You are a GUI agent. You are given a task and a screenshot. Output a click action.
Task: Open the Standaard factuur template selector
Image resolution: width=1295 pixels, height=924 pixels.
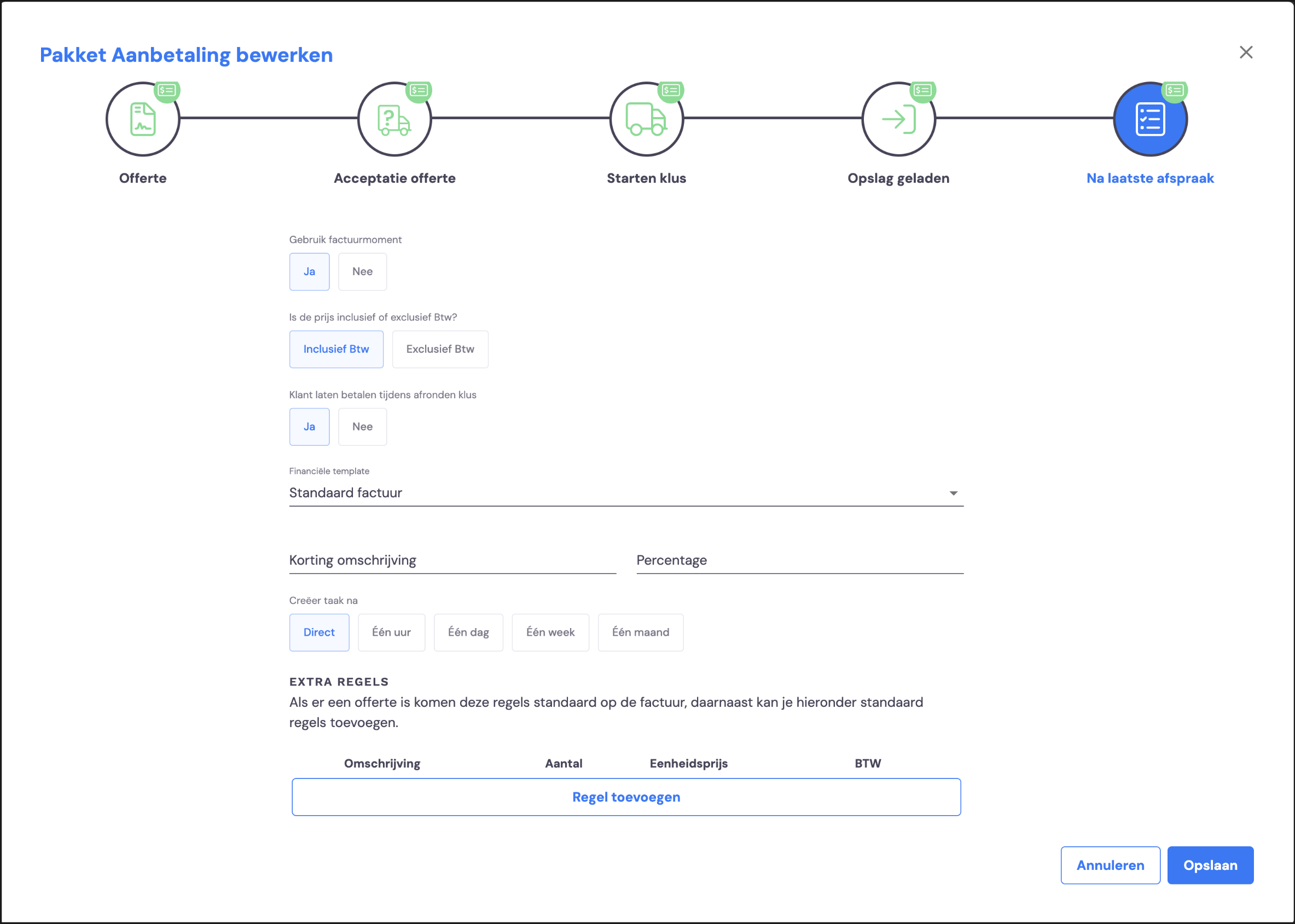pos(626,493)
